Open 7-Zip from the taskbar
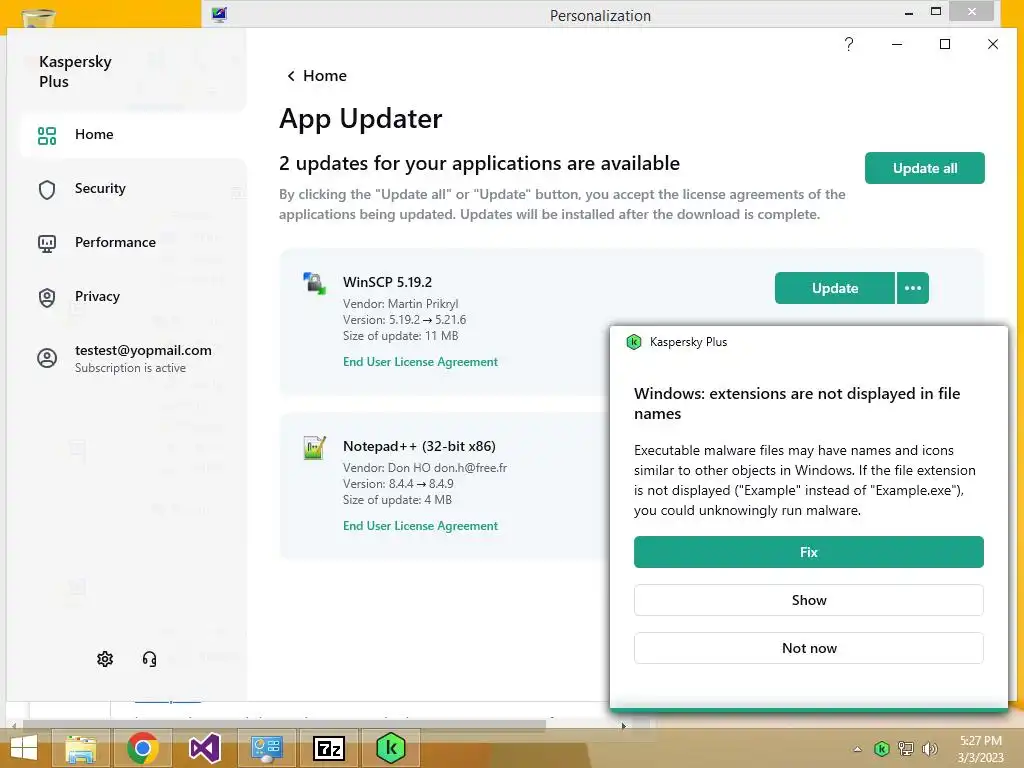 (329, 748)
